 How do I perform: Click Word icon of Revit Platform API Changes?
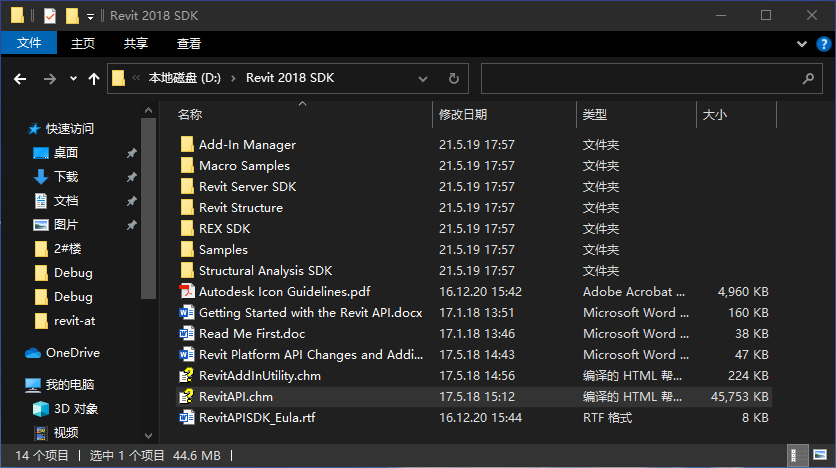tap(187, 354)
